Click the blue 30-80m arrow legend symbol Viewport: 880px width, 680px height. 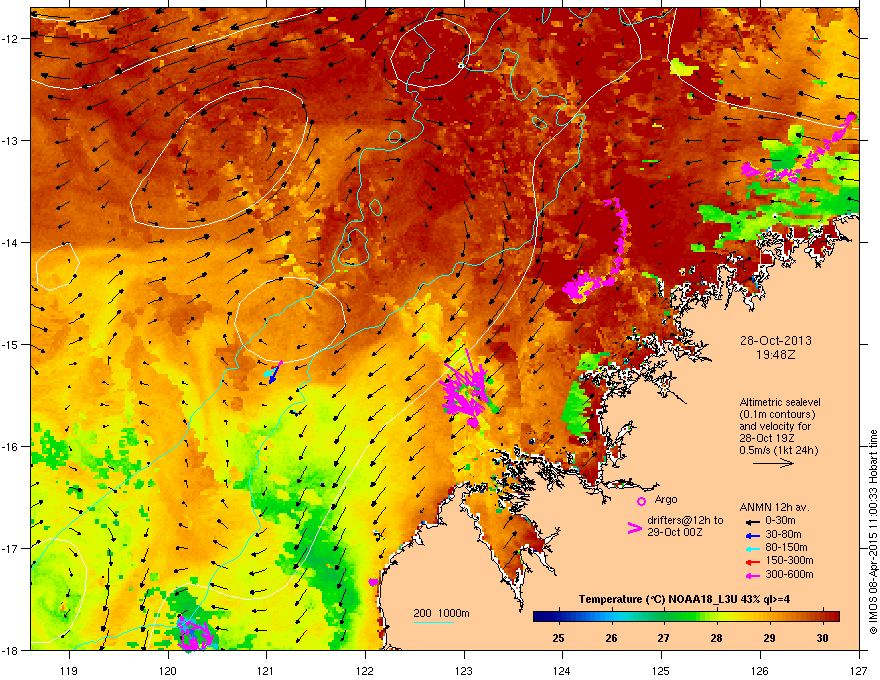pyautogui.click(x=752, y=536)
